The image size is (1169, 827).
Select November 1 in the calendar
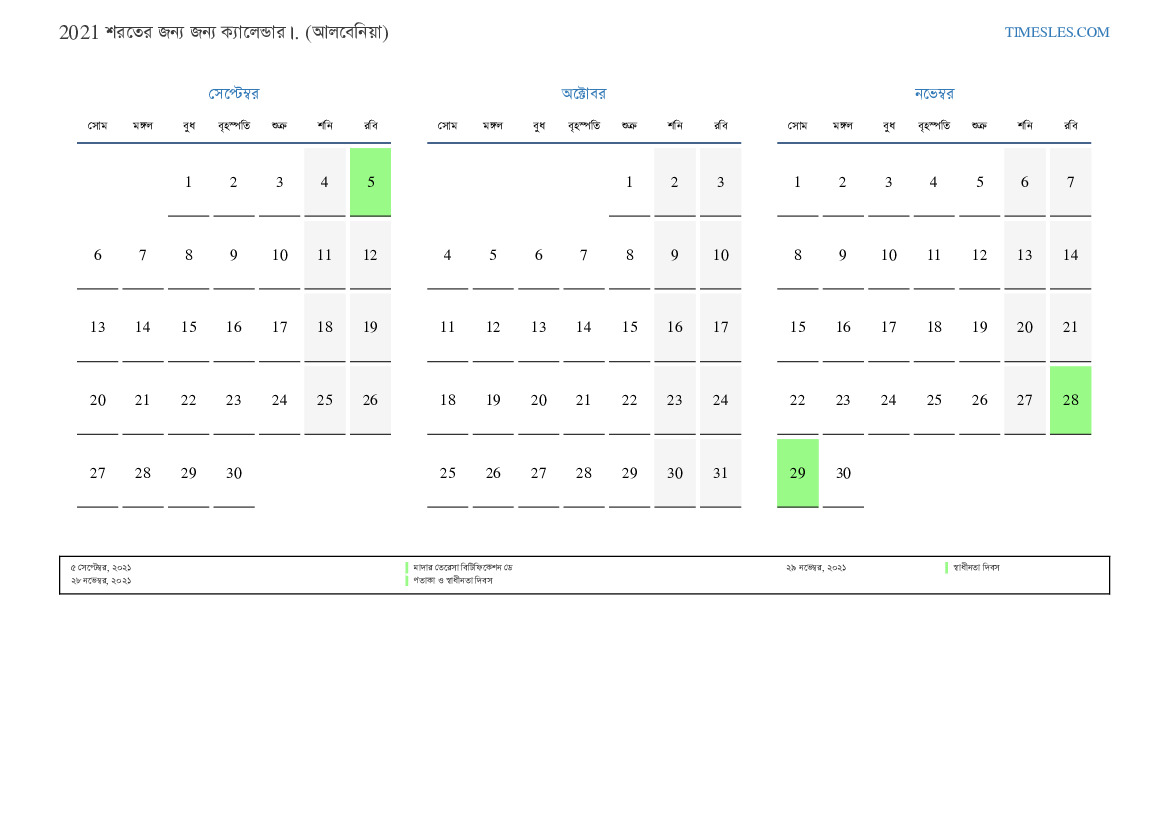point(798,182)
